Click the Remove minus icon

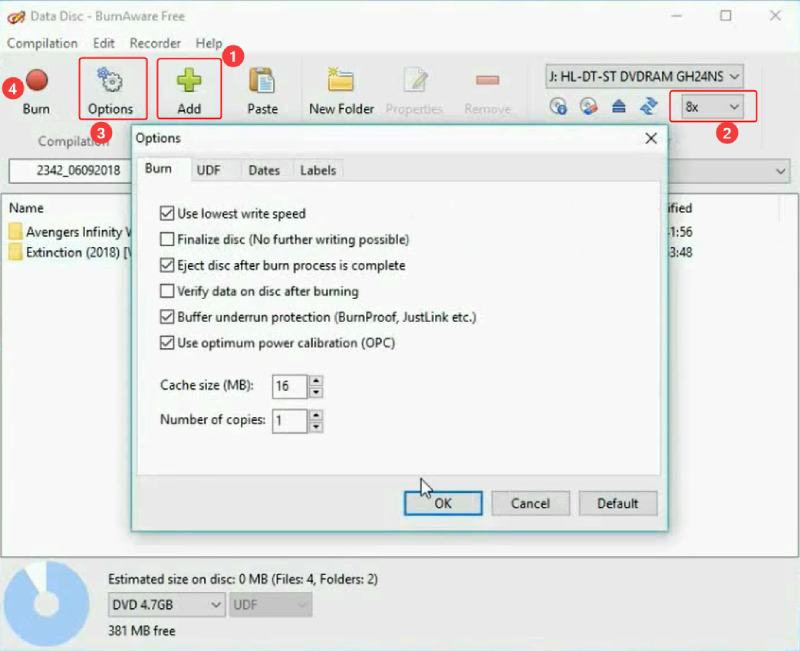click(x=487, y=80)
